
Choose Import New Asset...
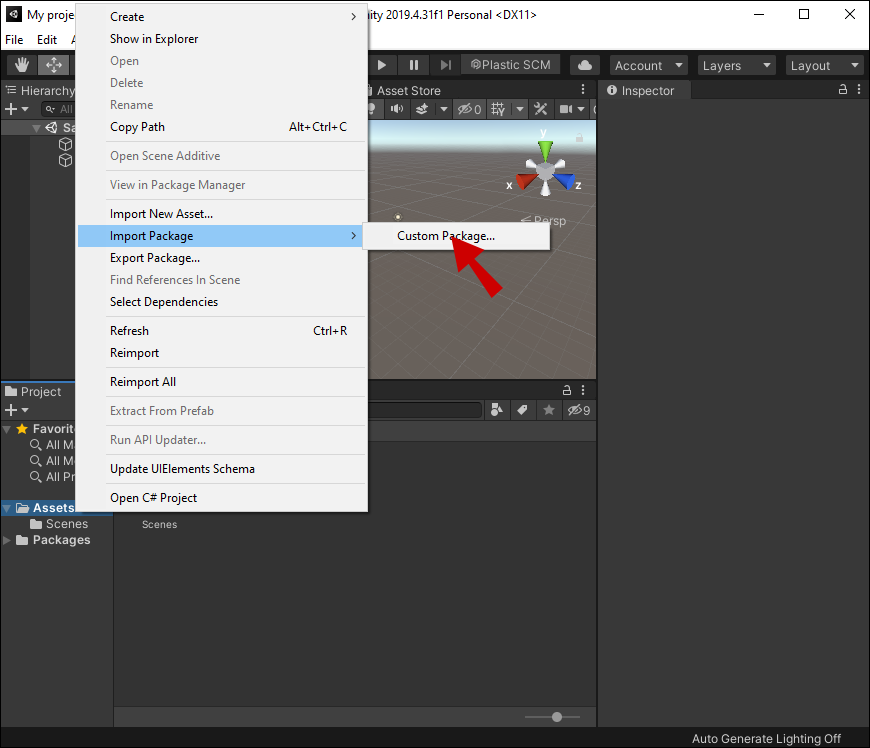pos(222,214)
